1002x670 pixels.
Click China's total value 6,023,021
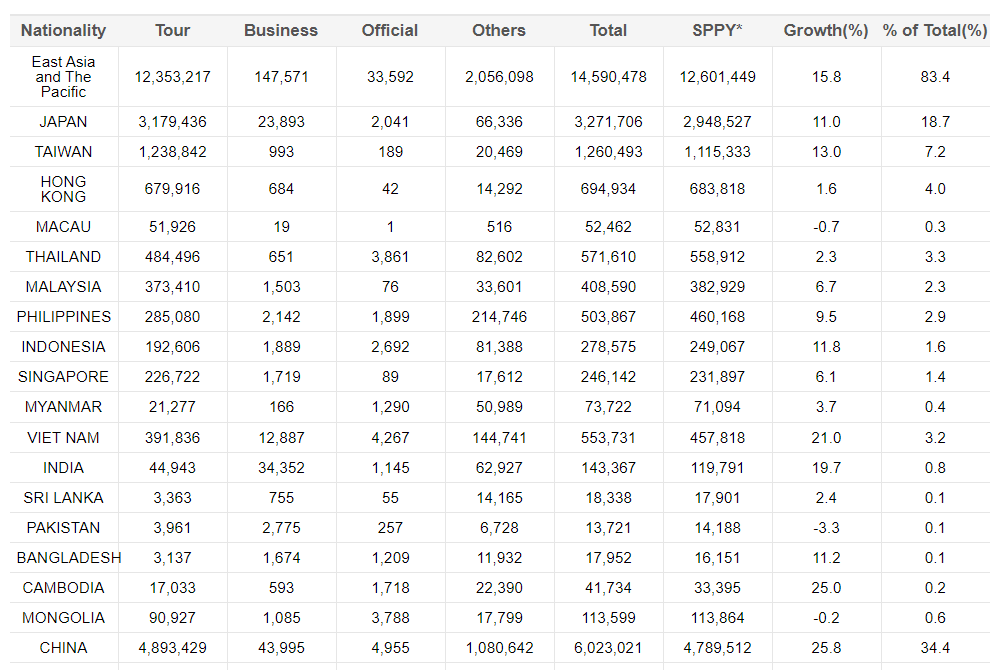point(608,648)
